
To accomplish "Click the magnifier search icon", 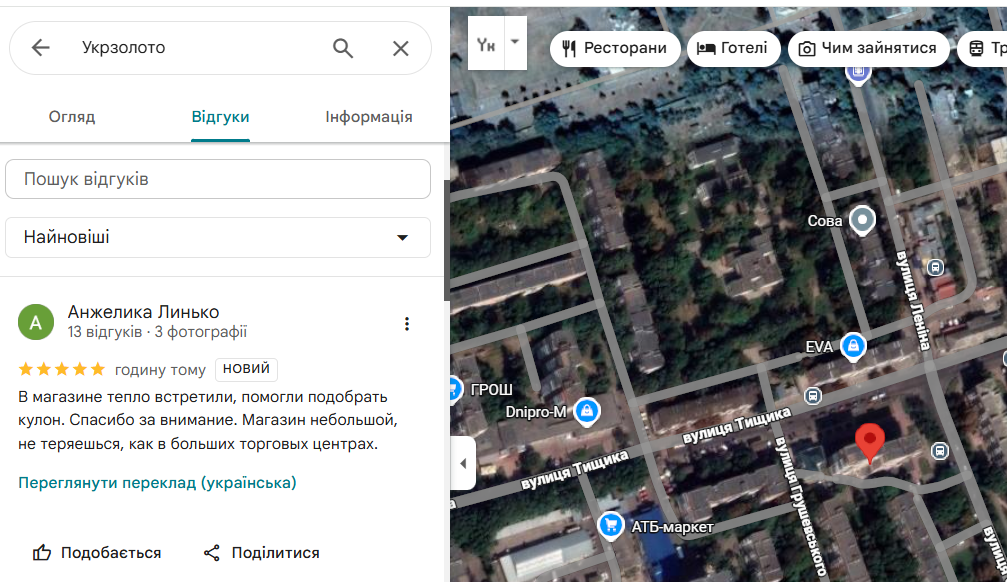I will click(343, 48).
